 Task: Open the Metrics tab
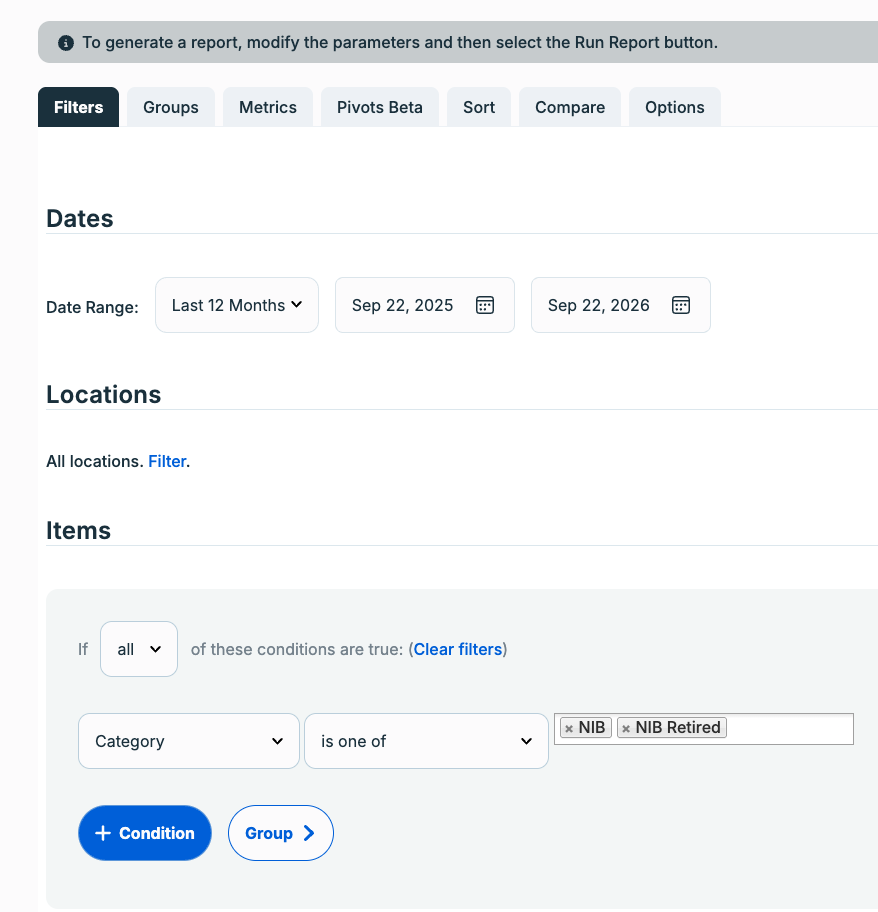point(268,107)
